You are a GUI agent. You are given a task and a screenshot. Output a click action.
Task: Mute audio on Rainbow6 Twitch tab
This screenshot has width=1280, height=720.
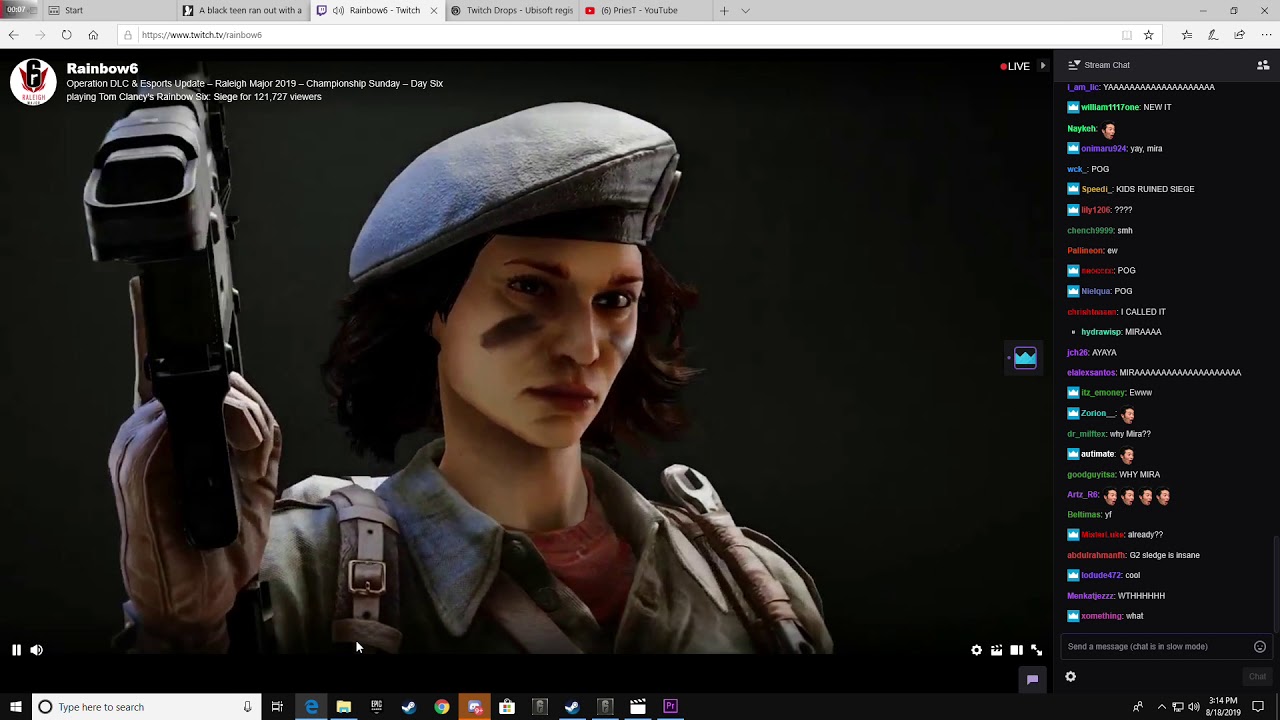(338, 11)
